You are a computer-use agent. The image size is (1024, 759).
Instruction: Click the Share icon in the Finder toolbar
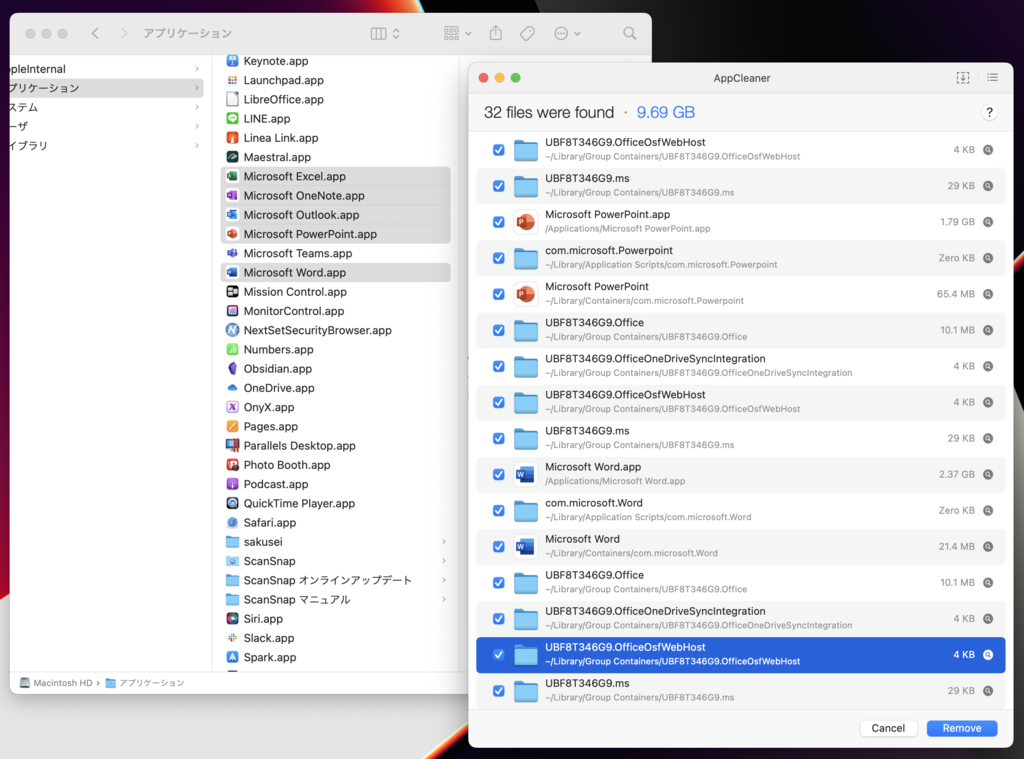click(495, 33)
